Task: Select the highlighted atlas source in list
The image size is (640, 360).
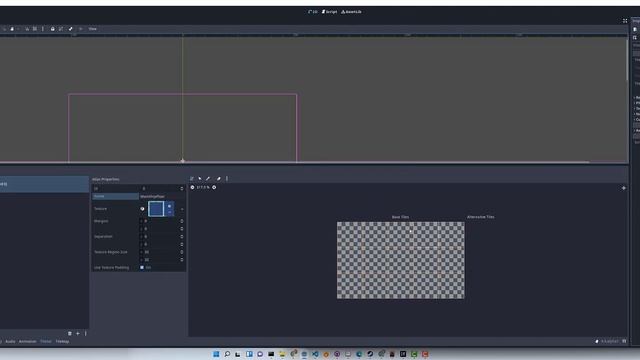Action: pos(44,184)
